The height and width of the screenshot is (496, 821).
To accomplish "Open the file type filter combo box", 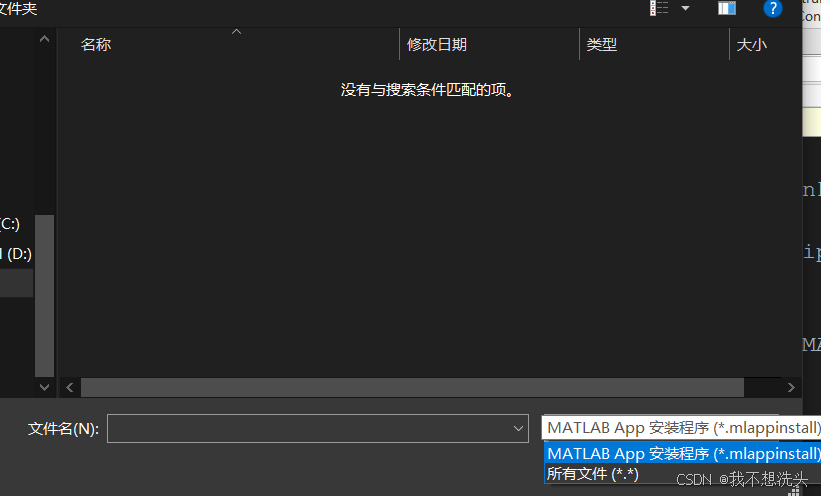I will coord(681,428).
